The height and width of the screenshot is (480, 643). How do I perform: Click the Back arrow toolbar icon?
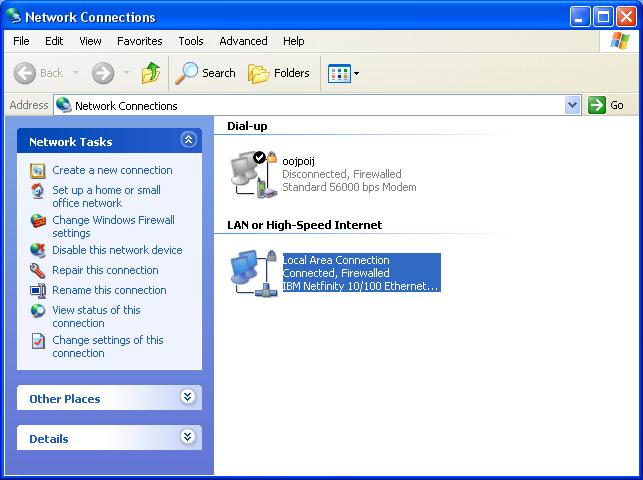click(x=25, y=73)
